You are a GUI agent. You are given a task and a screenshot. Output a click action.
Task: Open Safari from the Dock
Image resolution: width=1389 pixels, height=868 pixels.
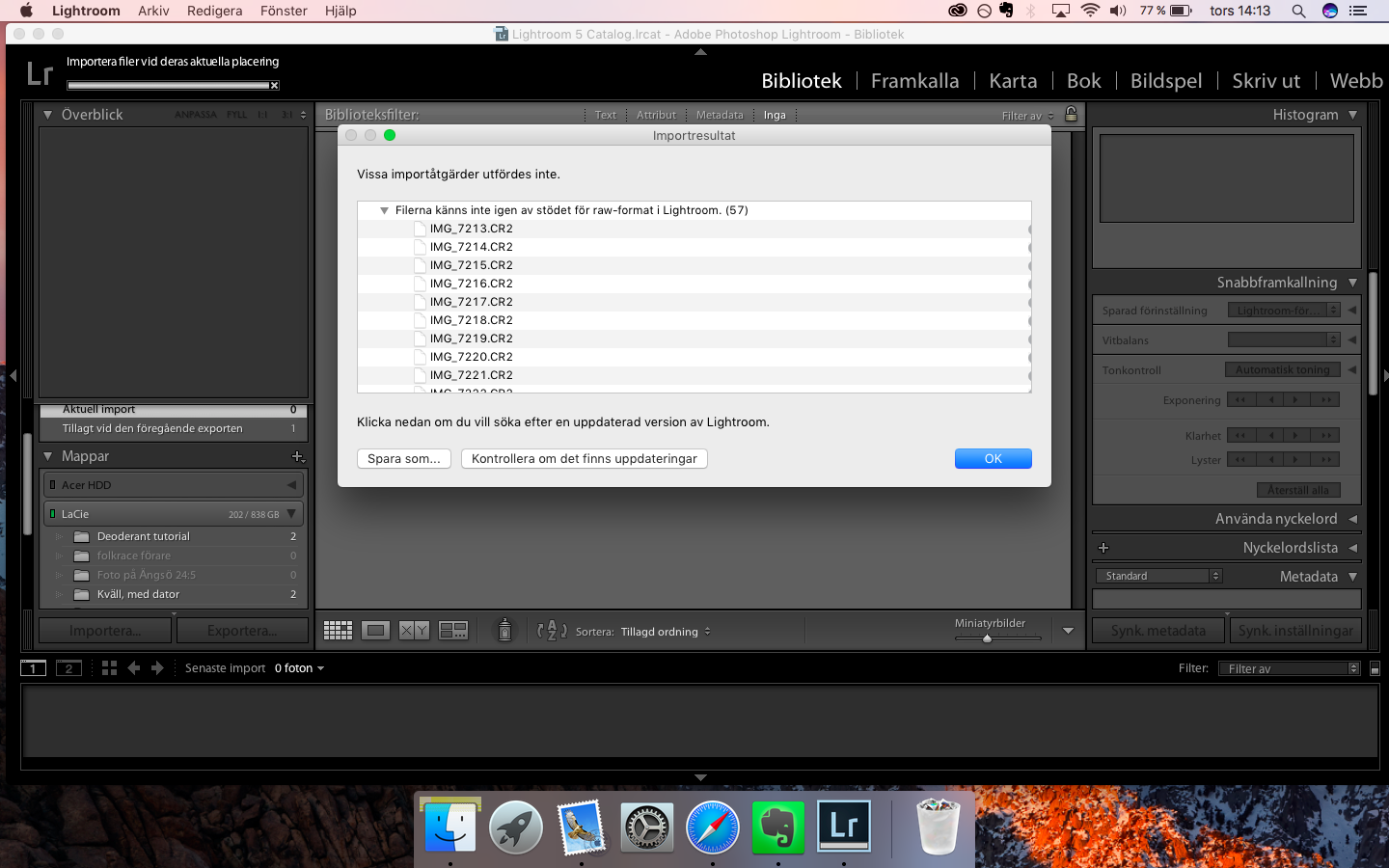click(x=713, y=827)
